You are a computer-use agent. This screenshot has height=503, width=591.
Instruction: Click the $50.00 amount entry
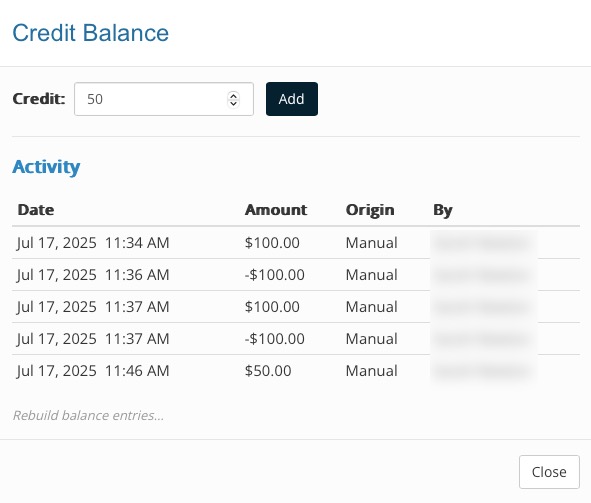point(268,371)
